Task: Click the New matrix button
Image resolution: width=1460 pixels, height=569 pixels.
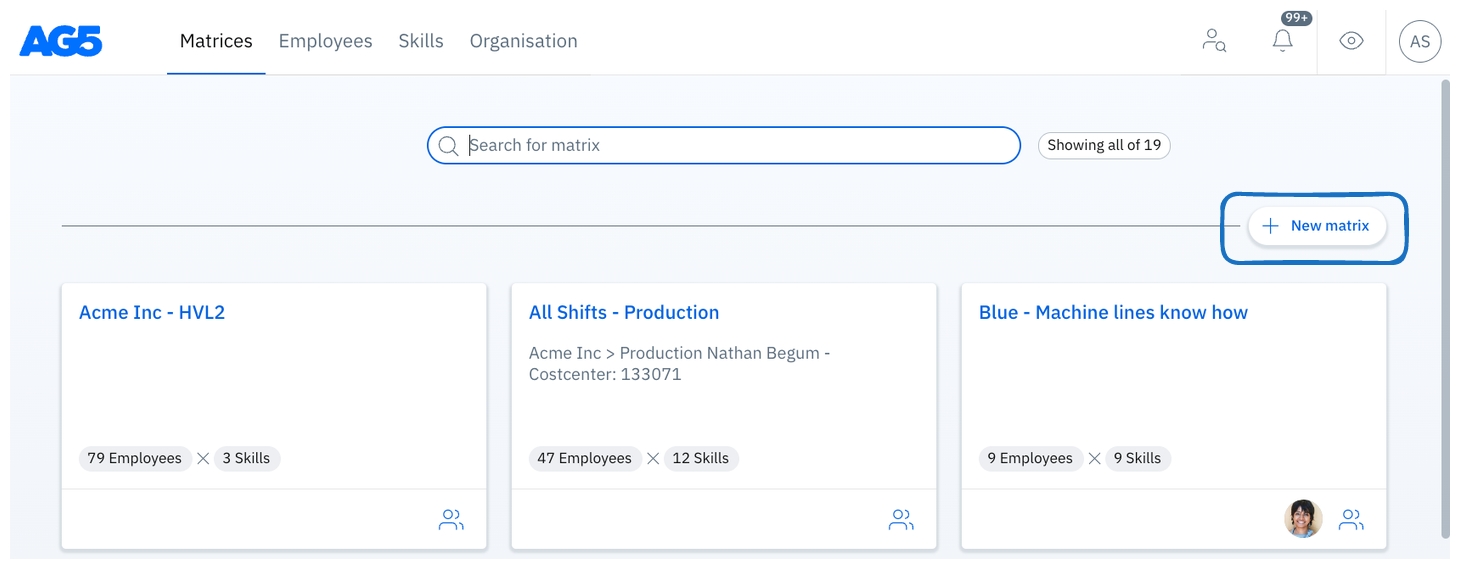Action: 1316,226
